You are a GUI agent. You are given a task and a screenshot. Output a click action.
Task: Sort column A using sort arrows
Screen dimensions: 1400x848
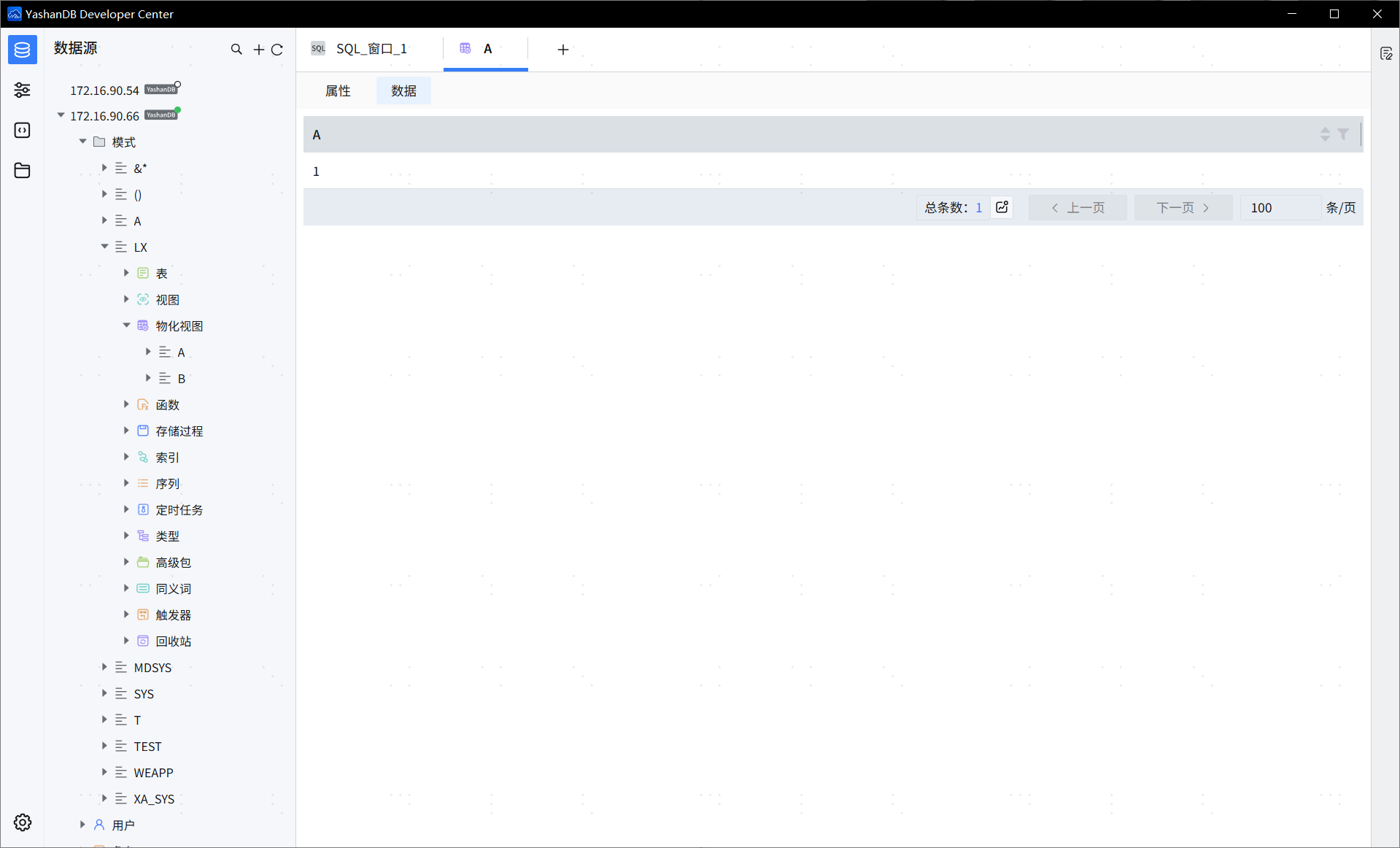pos(1325,134)
